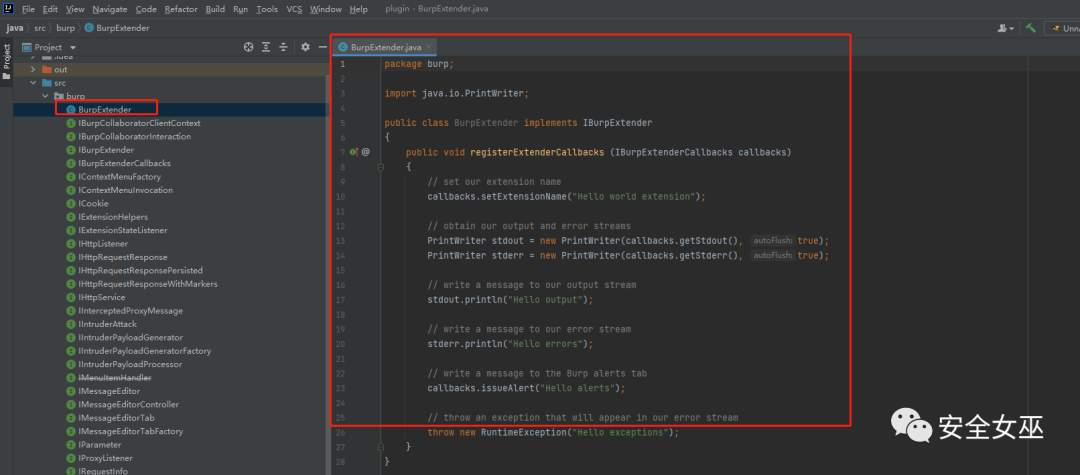The image size is (1080, 475).
Task: Click the green Build project hammer icon
Action: (1030, 28)
